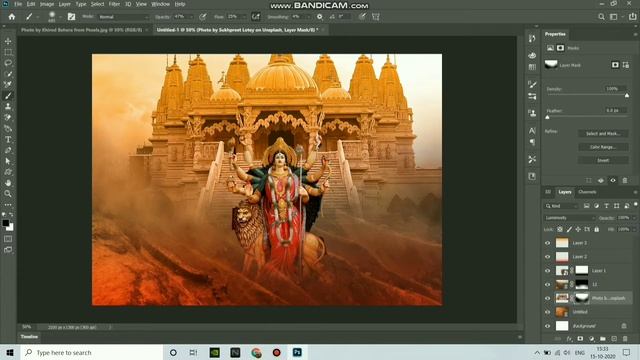The image size is (640, 360).
Task: Hide Layer 2 visibility eye
Action: tap(547, 257)
